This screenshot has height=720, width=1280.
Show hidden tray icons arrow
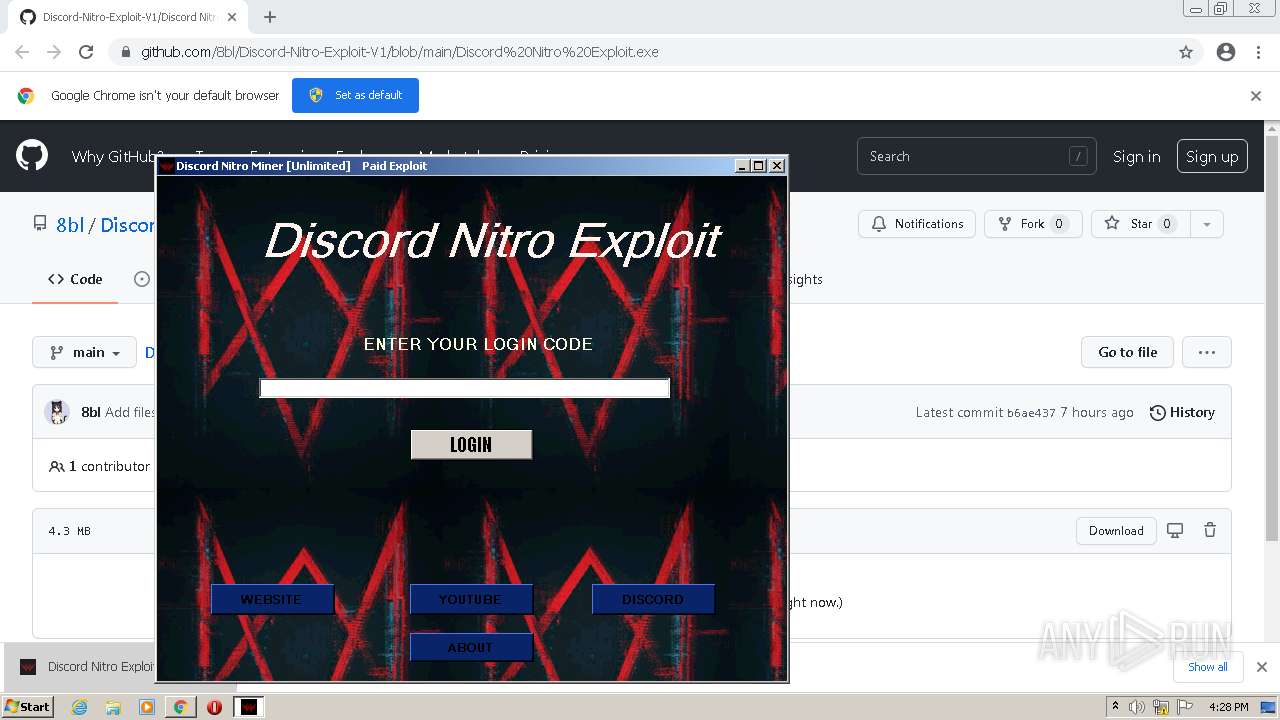coord(1115,707)
